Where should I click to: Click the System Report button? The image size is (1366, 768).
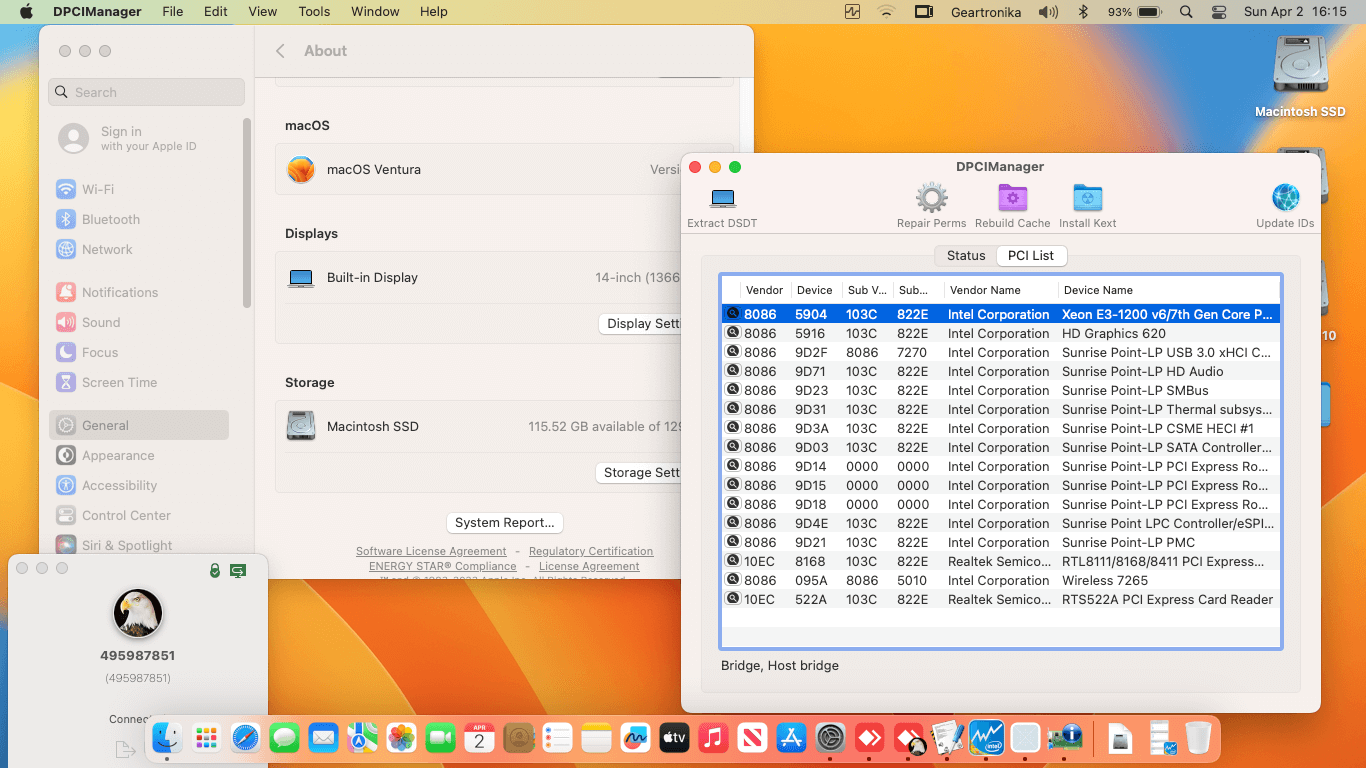click(x=504, y=522)
